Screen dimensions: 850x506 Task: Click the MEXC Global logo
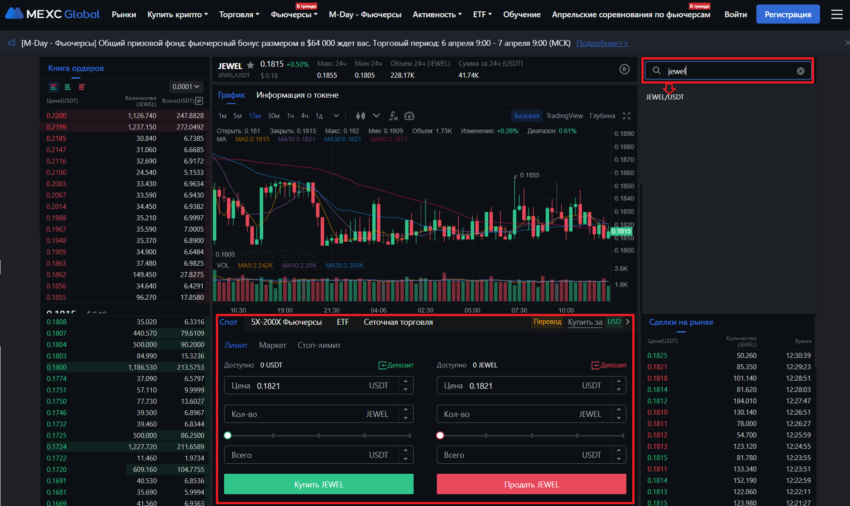[x=52, y=14]
